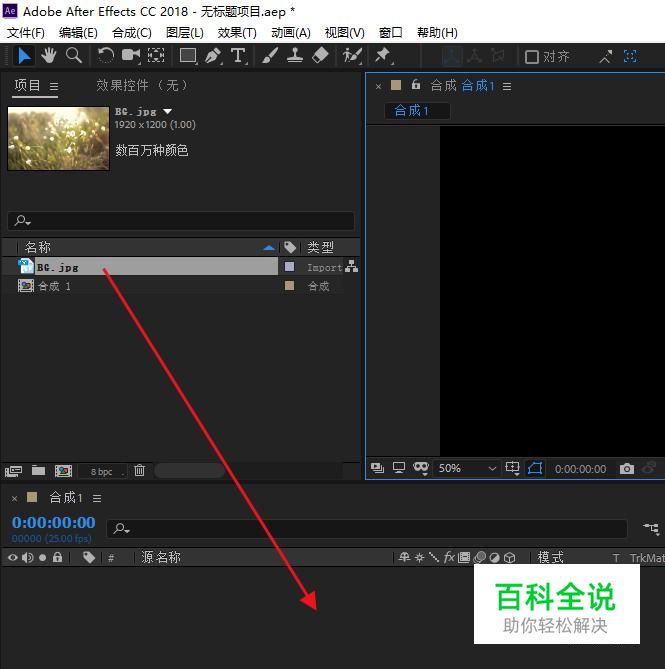Select the Rectangle shape tool
Viewport: 665px width, 669px height.
pyautogui.click(x=188, y=56)
